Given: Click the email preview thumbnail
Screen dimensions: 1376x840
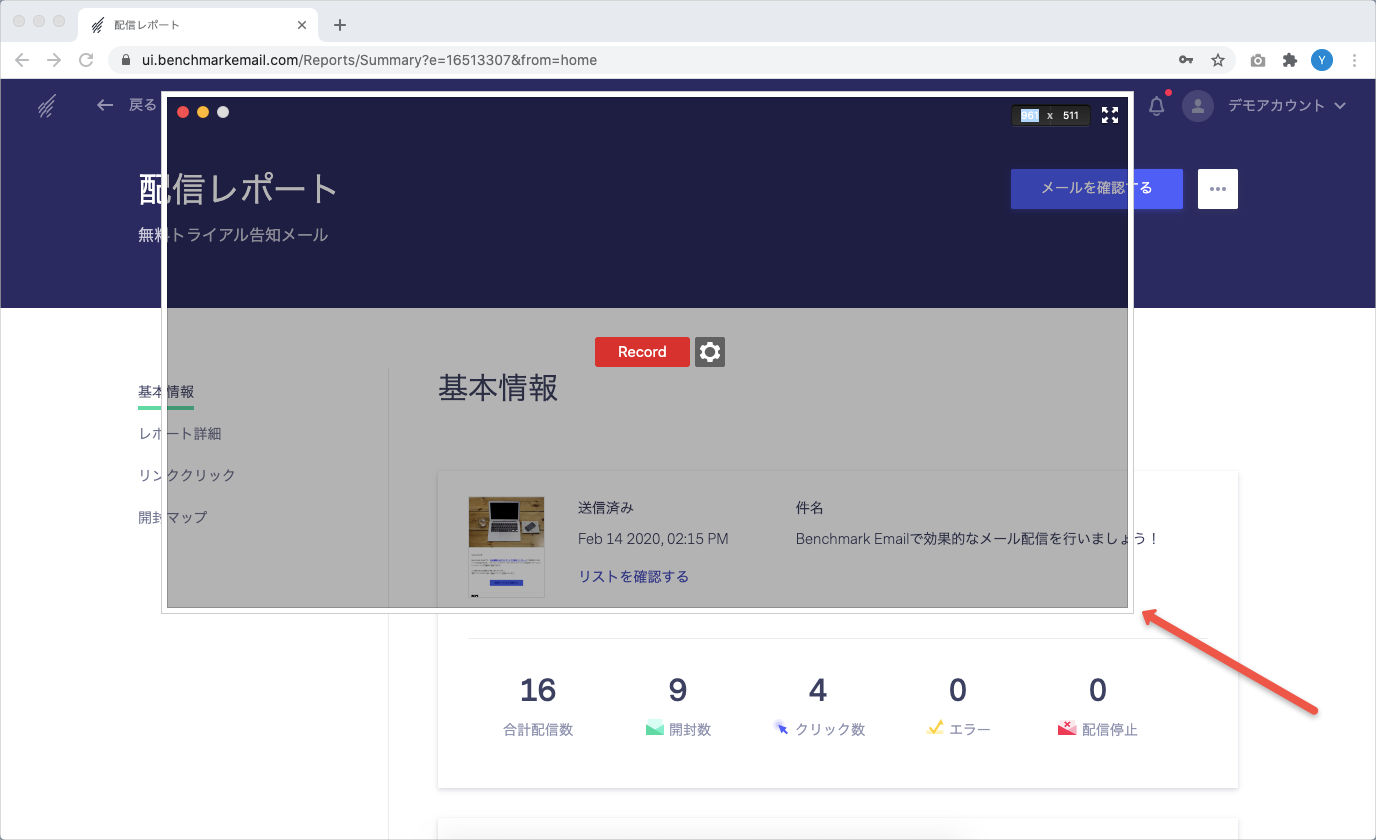Looking at the screenshot, I should (506, 547).
